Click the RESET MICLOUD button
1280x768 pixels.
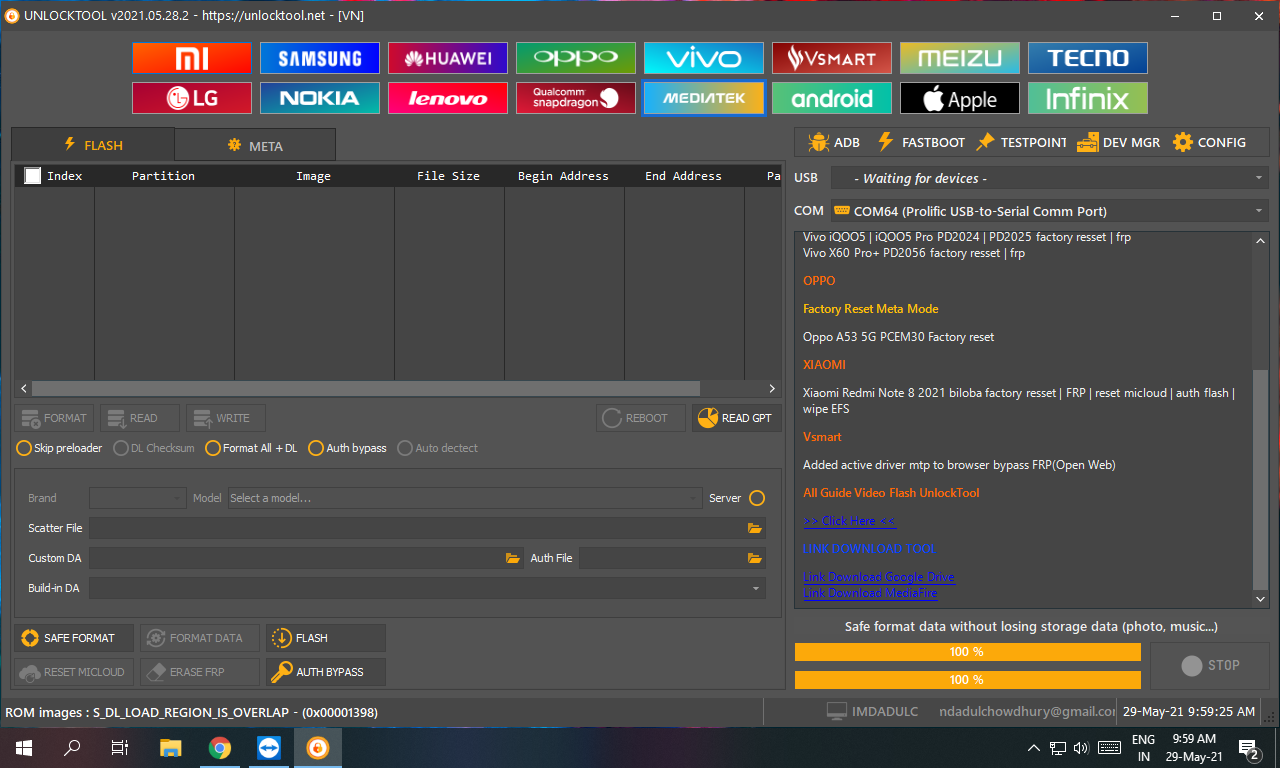tap(73, 672)
